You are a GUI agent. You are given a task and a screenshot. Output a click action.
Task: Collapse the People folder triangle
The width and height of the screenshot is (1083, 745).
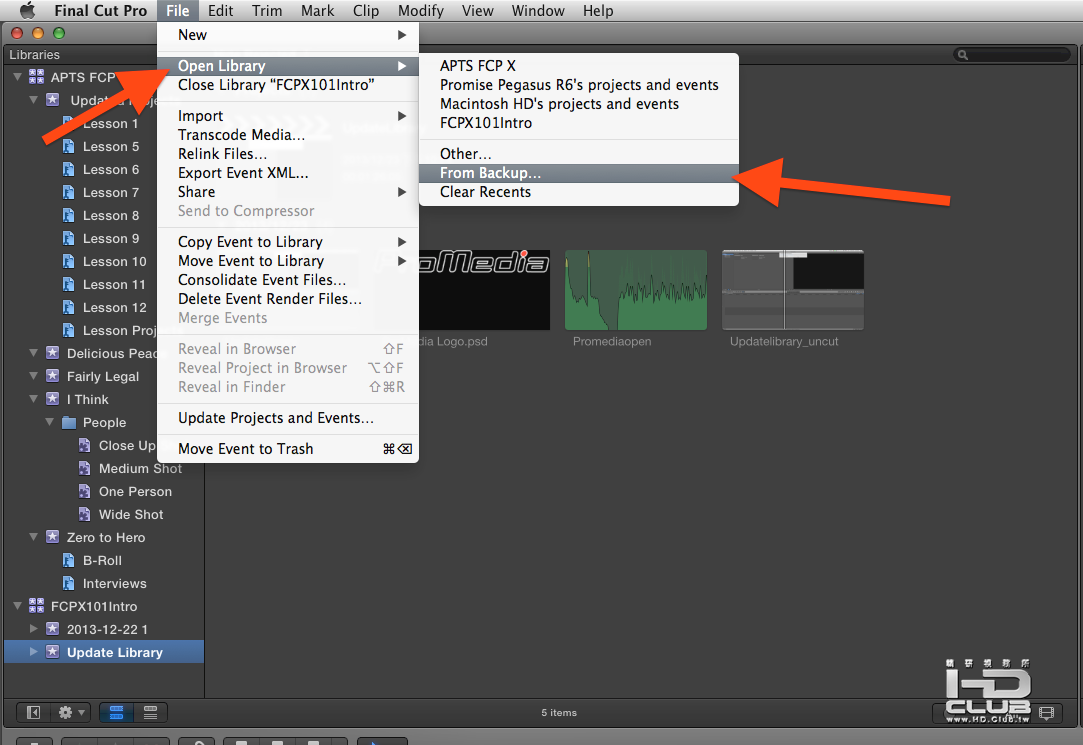click(x=50, y=421)
